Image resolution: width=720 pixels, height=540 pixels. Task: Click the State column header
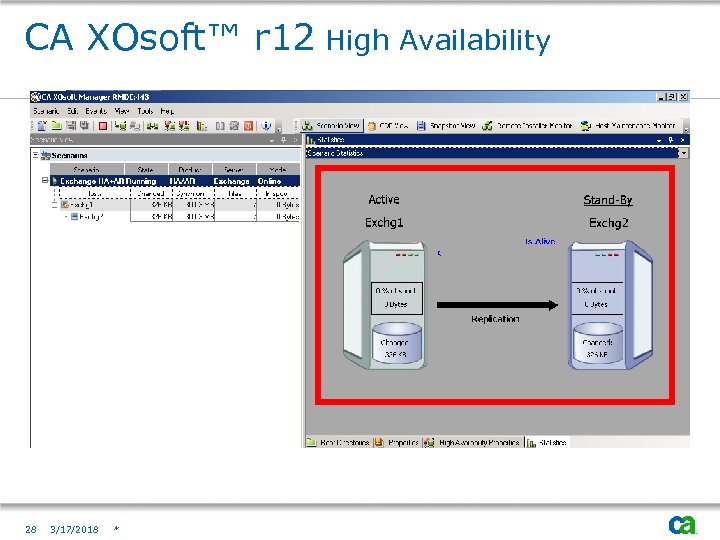pyautogui.click(x=146, y=169)
